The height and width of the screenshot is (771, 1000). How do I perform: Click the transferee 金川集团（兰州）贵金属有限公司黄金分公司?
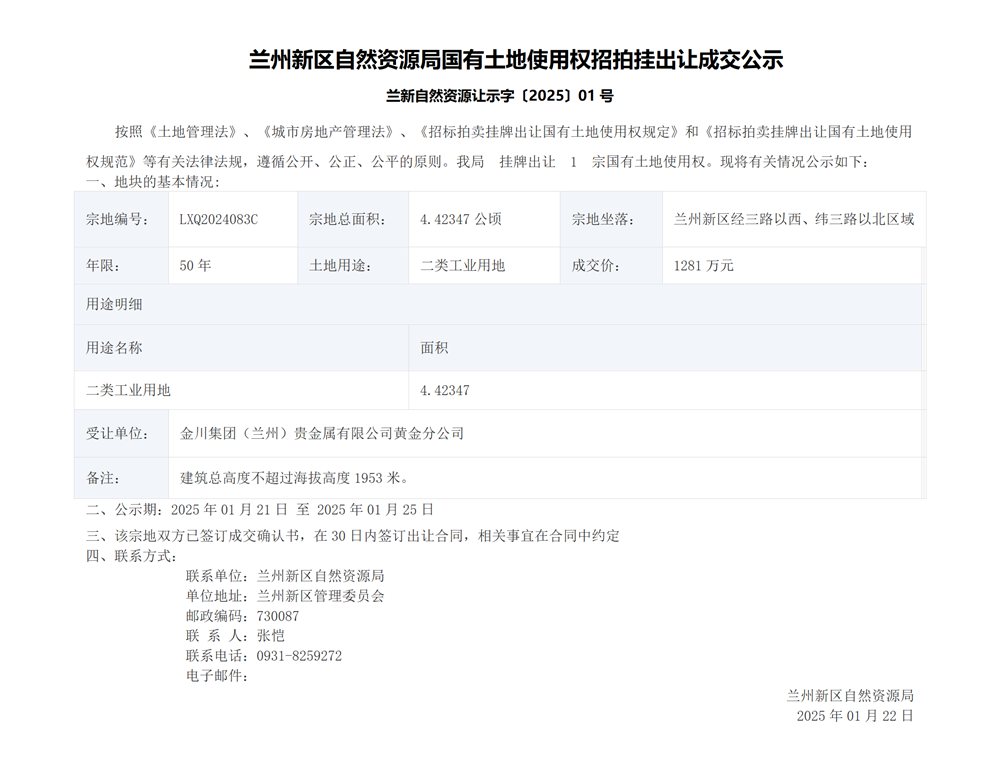(x=322, y=434)
